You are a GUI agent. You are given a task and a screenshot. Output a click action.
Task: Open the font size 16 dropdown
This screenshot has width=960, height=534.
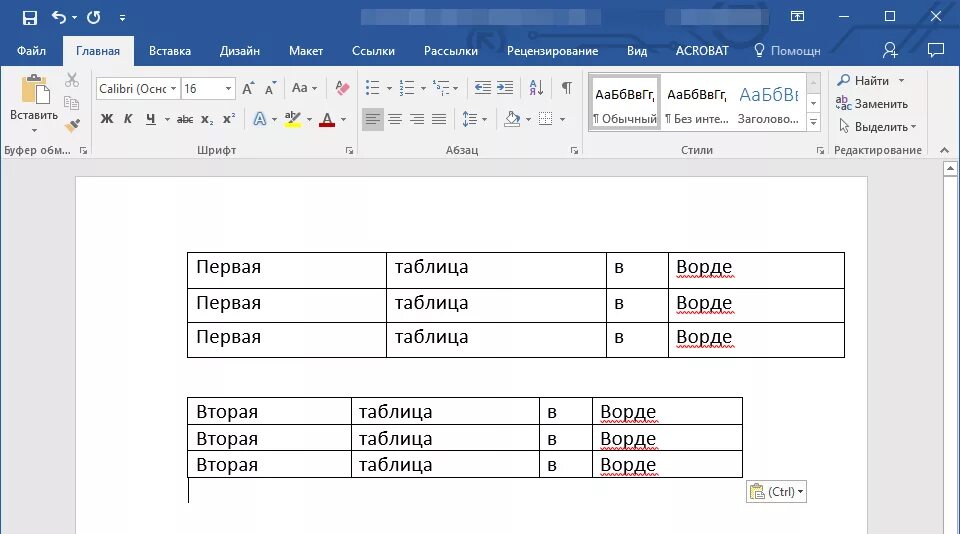tap(228, 89)
